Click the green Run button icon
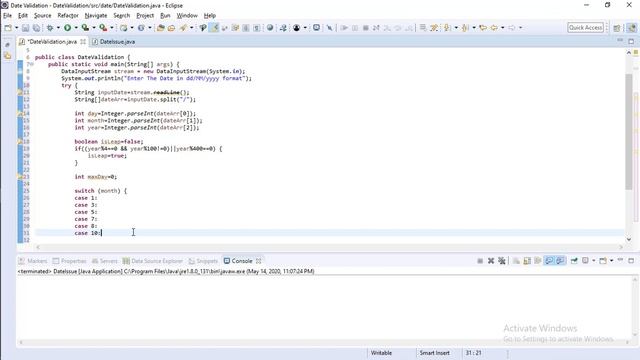 coord(67,28)
